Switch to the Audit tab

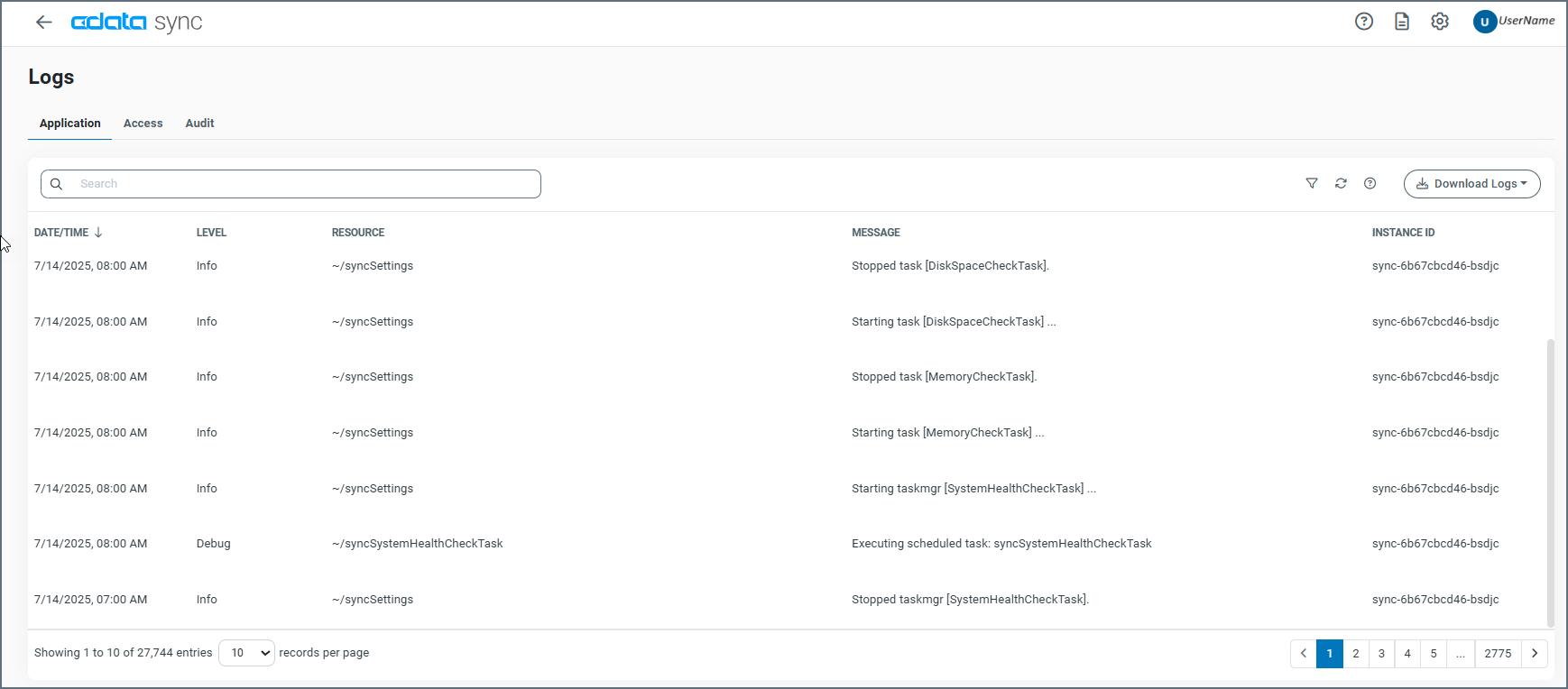point(199,124)
